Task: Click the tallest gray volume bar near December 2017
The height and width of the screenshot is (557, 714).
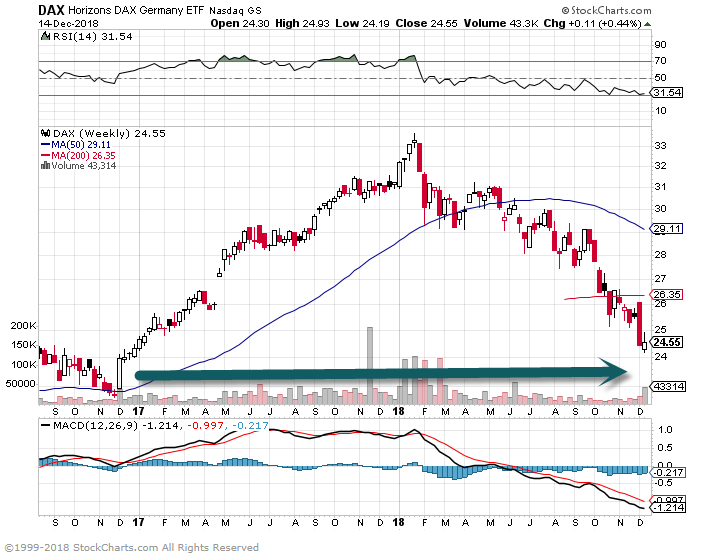Action: (370, 366)
